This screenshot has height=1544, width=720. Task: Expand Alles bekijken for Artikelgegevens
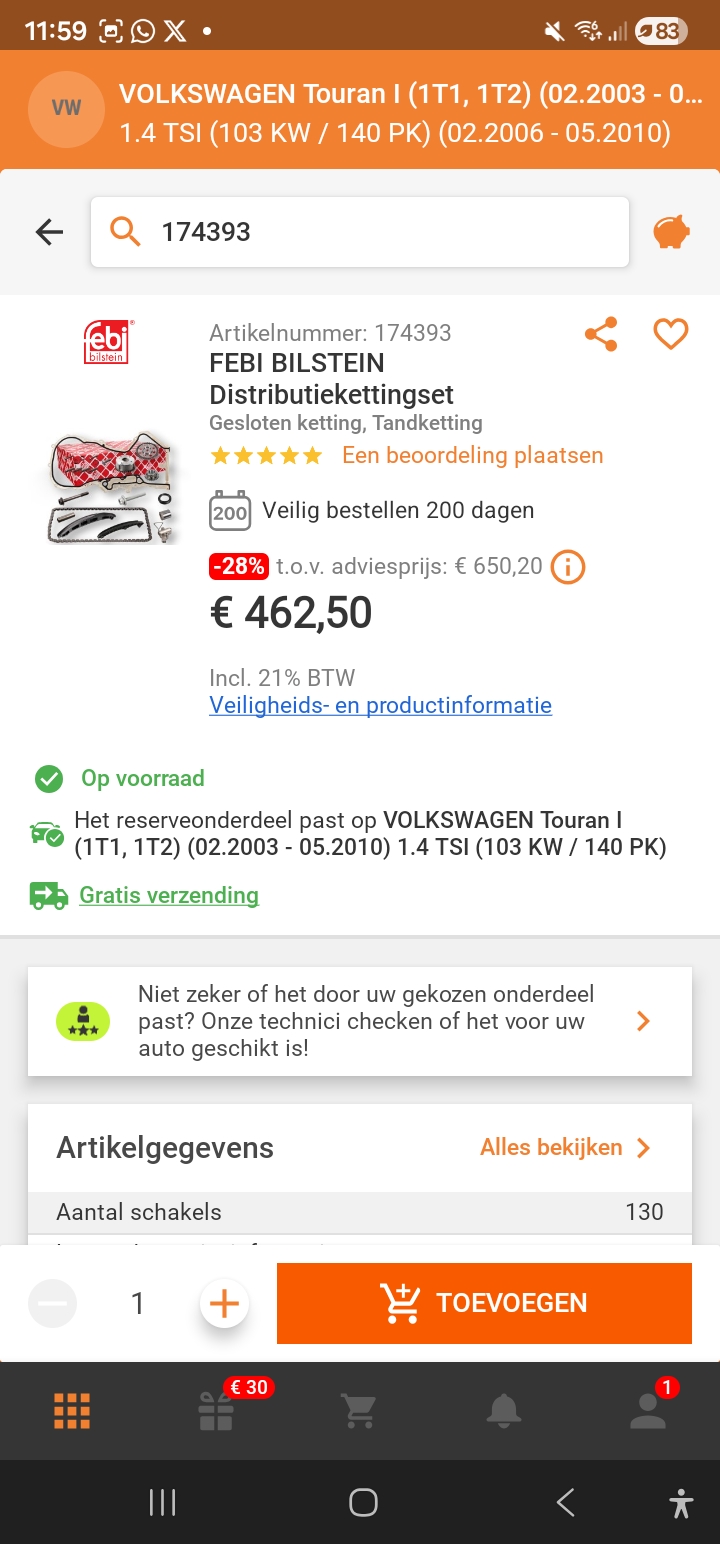click(x=565, y=1147)
